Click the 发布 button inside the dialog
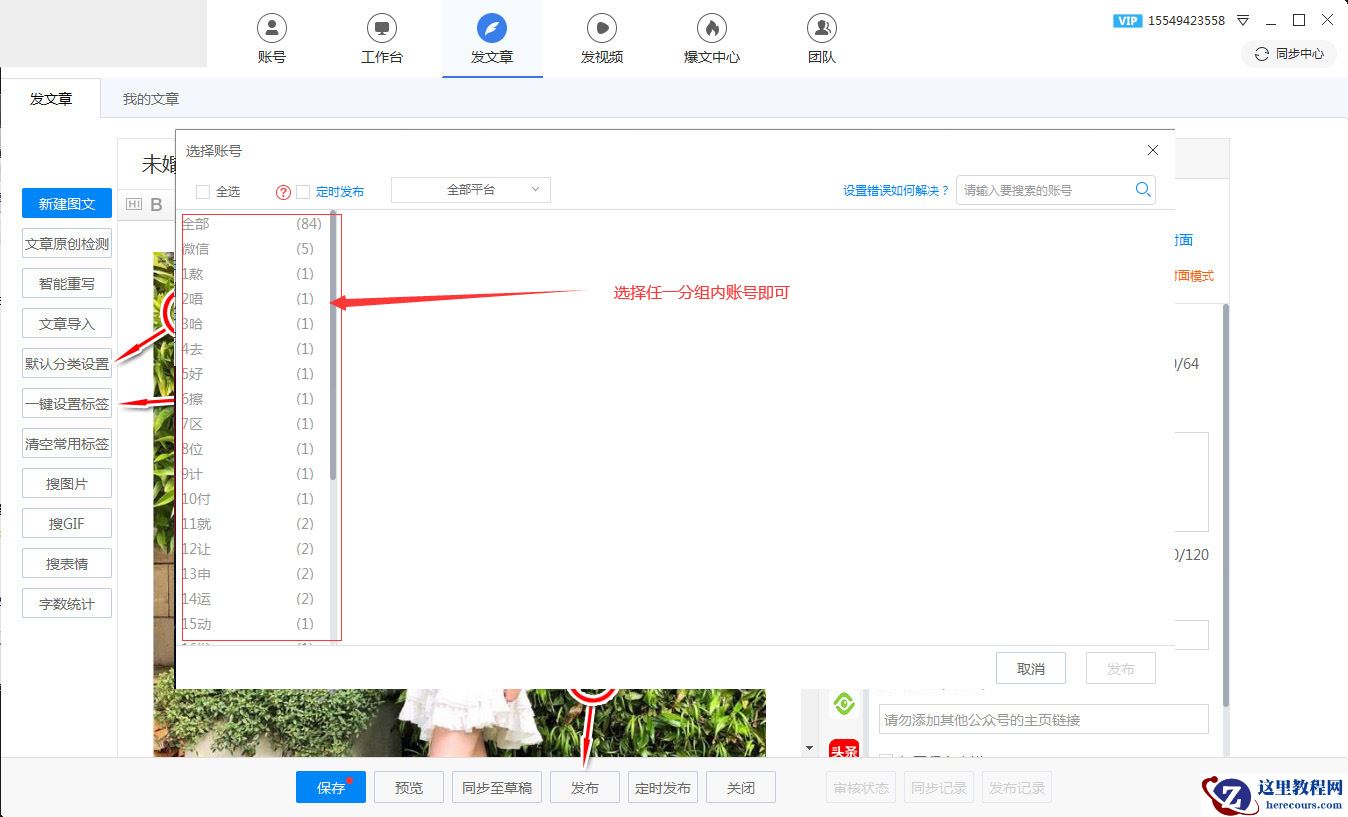 pyautogui.click(x=1121, y=669)
